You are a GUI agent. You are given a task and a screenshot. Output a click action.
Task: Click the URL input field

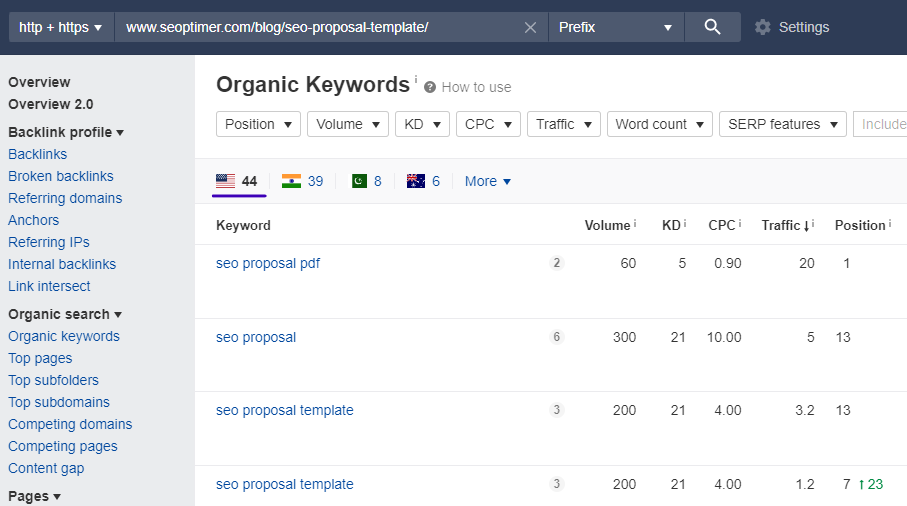tap(320, 27)
